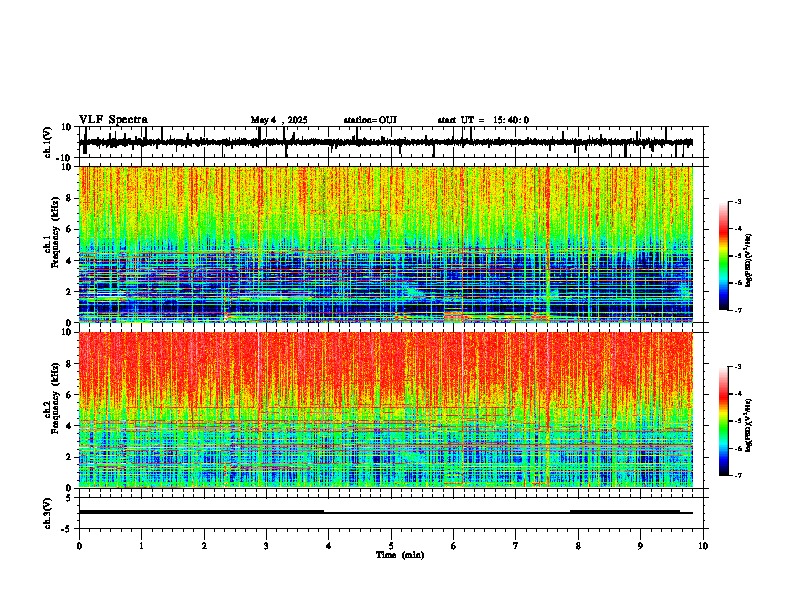Click the "3" tick on the time axis
This screenshot has width=792, height=612.
pos(266,546)
